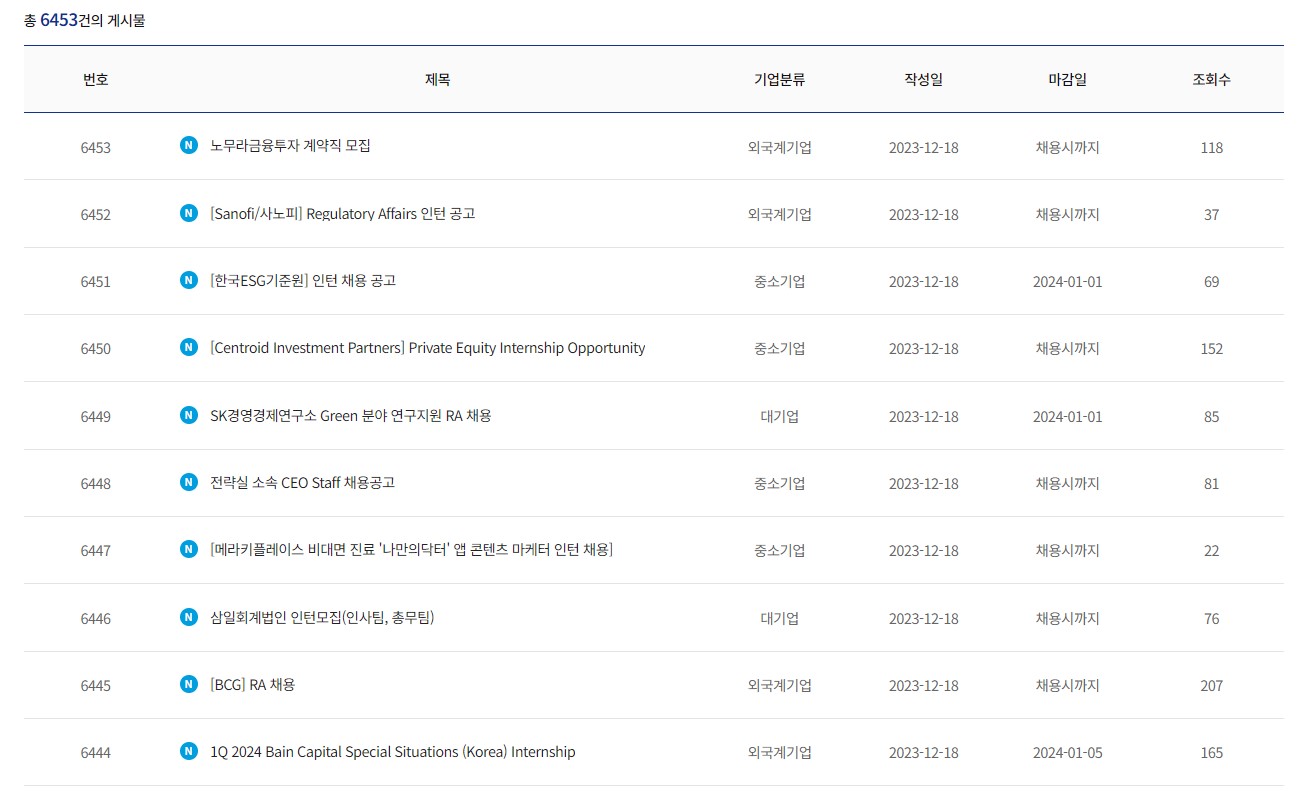Open the [BCG] RA 채용 post
The height and width of the screenshot is (791, 1311).
253,685
